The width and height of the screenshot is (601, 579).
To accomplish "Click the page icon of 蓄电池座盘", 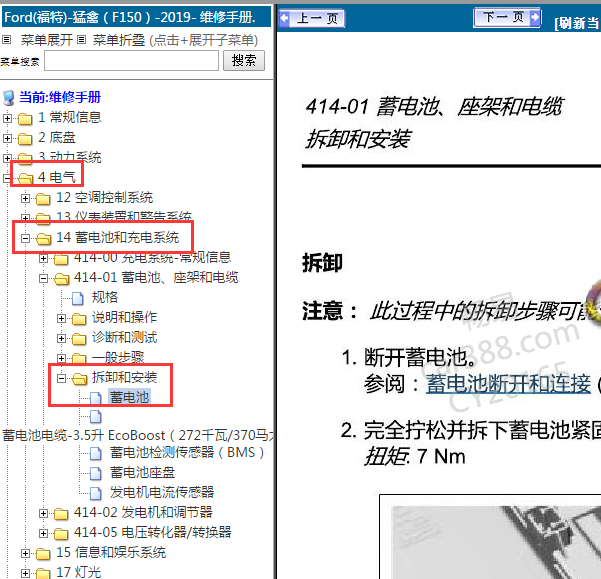I will [x=96, y=474].
